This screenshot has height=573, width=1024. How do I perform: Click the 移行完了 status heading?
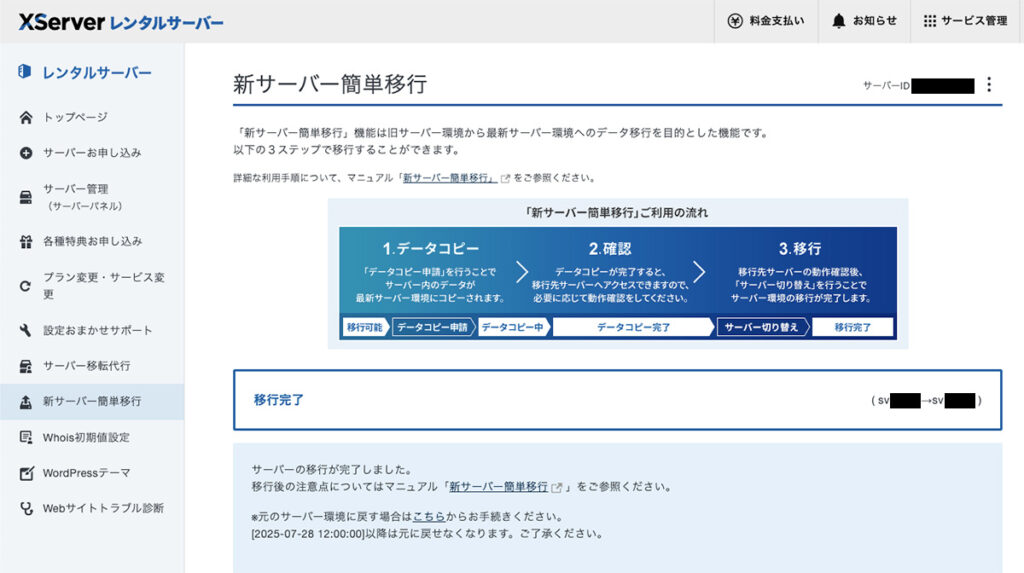(x=279, y=400)
